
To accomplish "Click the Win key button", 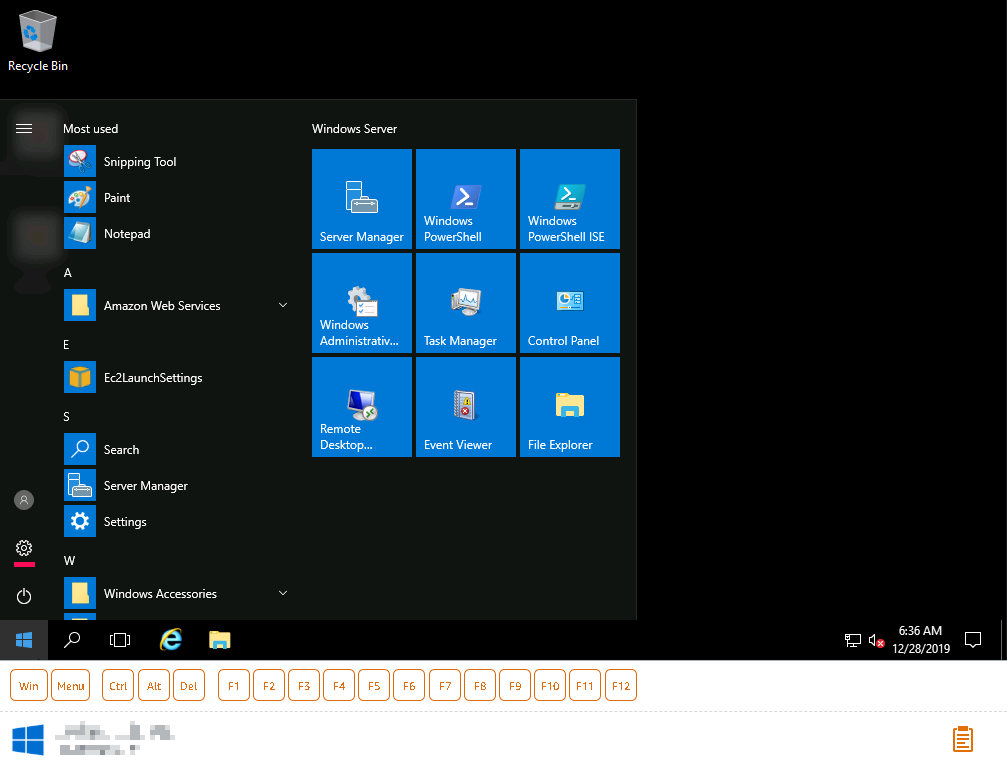I will 29,686.
